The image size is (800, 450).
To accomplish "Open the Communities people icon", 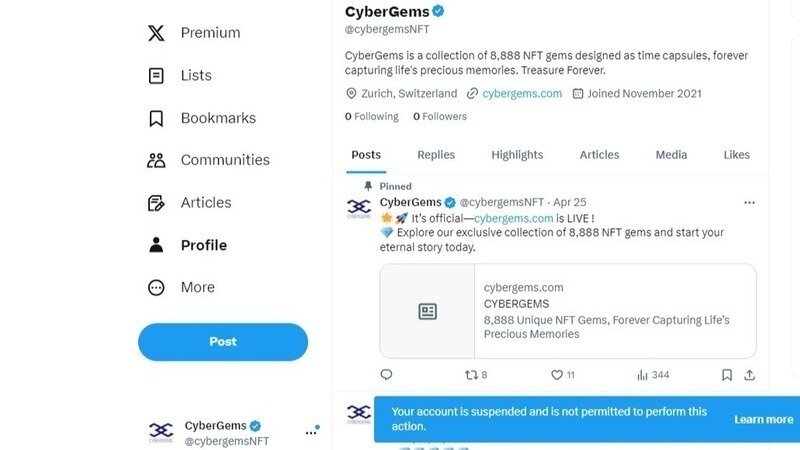I will click(x=156, y=160).
